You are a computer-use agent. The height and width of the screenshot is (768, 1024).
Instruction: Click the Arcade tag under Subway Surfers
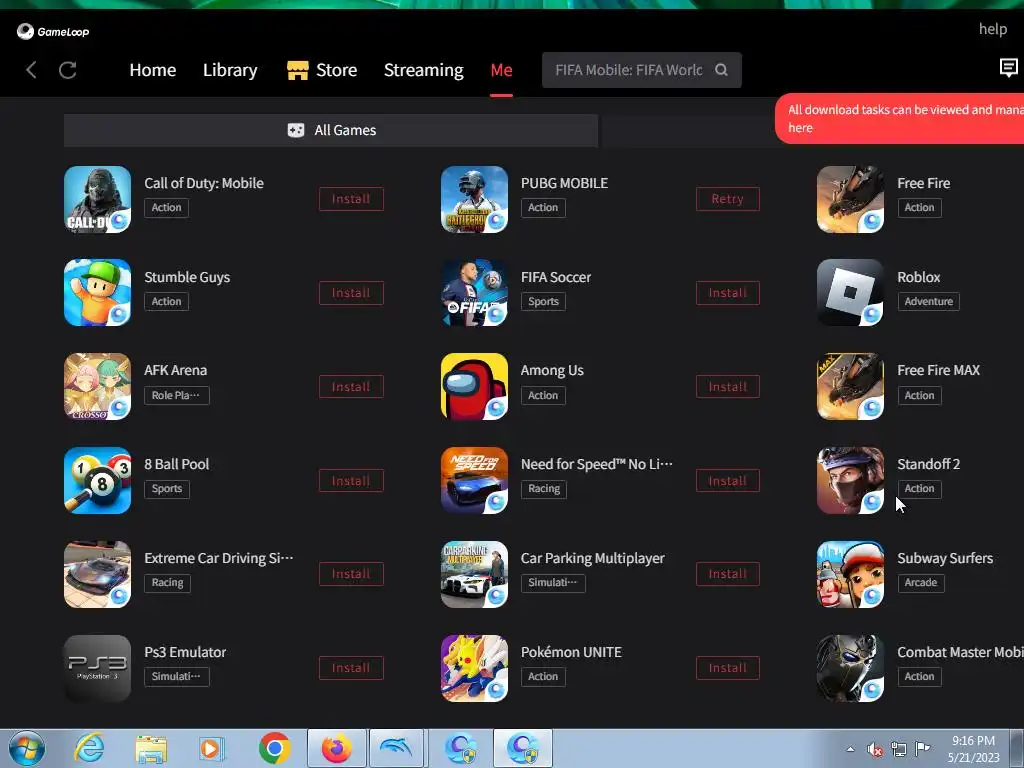click(x=921, y=583)
